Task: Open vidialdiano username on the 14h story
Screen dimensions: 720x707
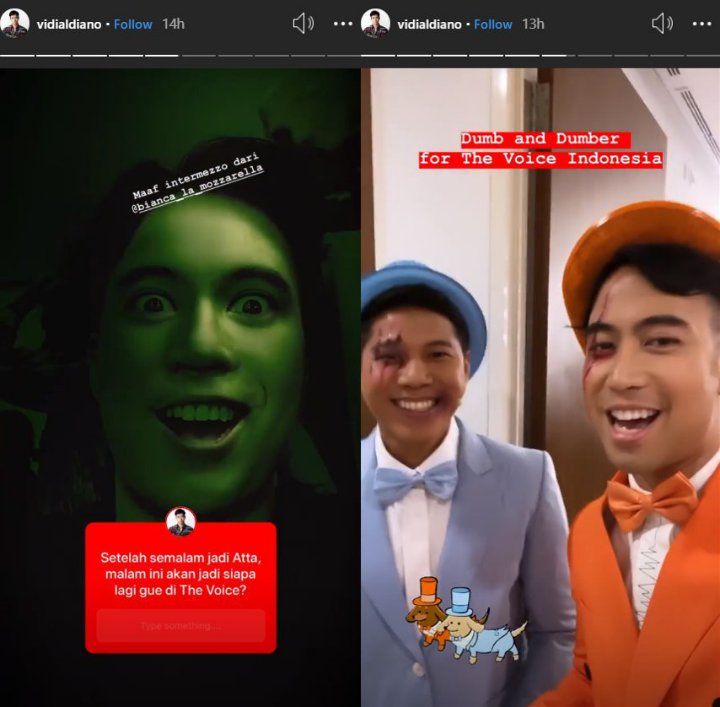Action: (69, 24)
